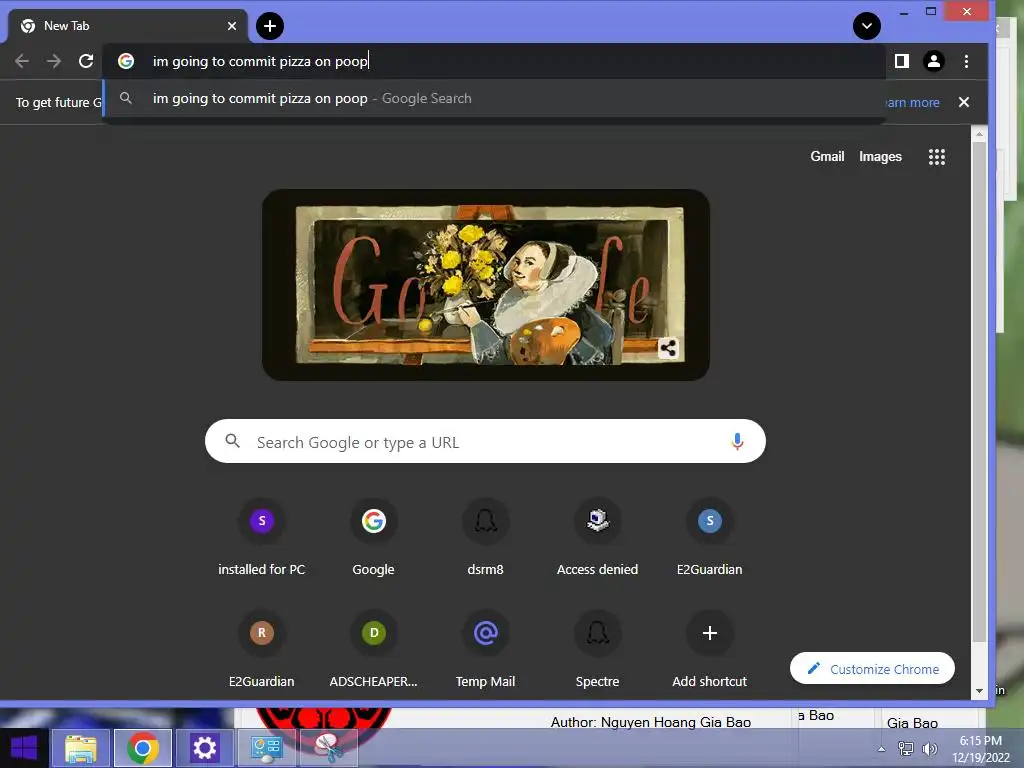Open the Spectre shortcut
Viewport: 1024px width, 768px height.
(598, 651)
